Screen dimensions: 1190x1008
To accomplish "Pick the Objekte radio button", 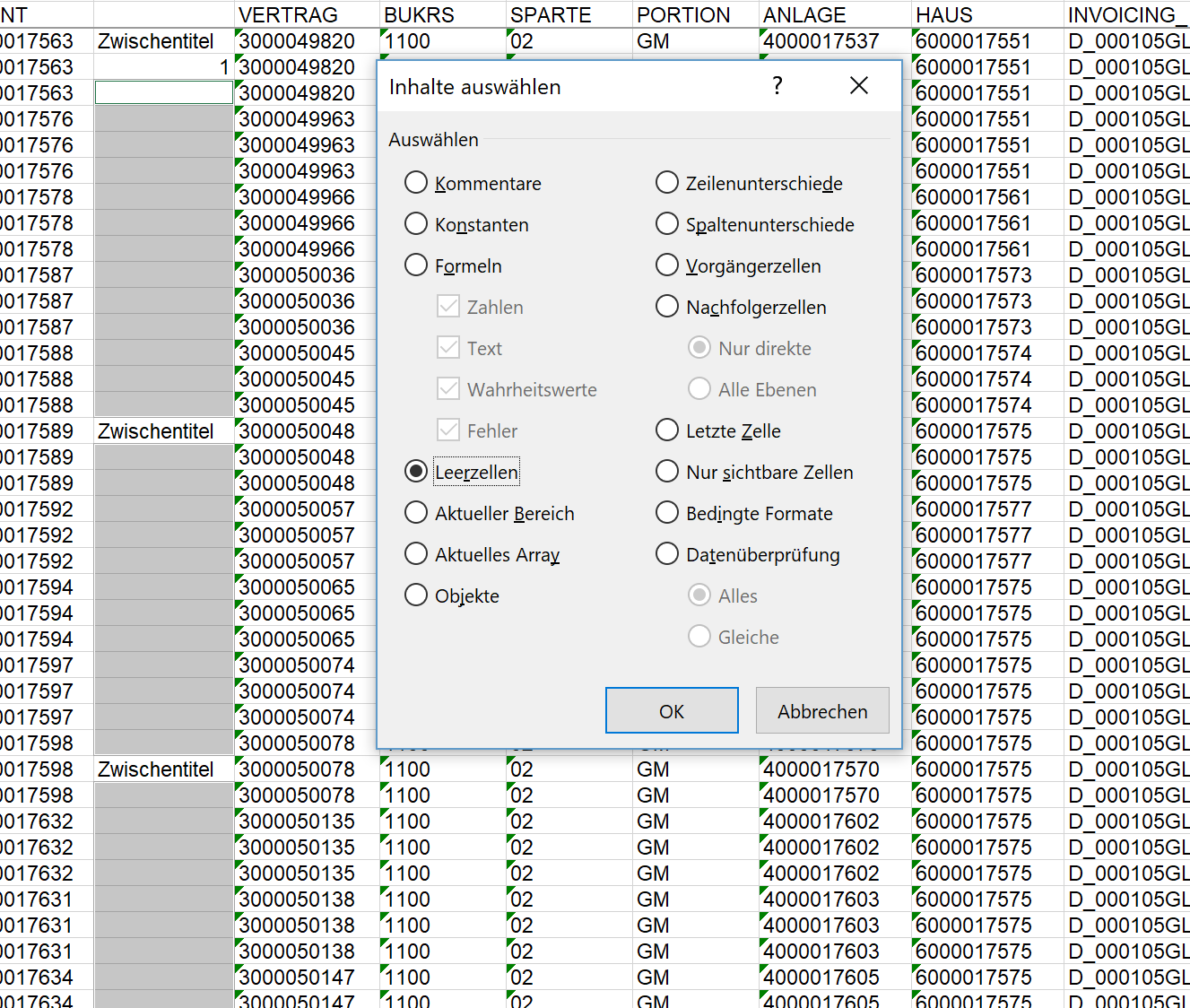I will pos(416,595).
